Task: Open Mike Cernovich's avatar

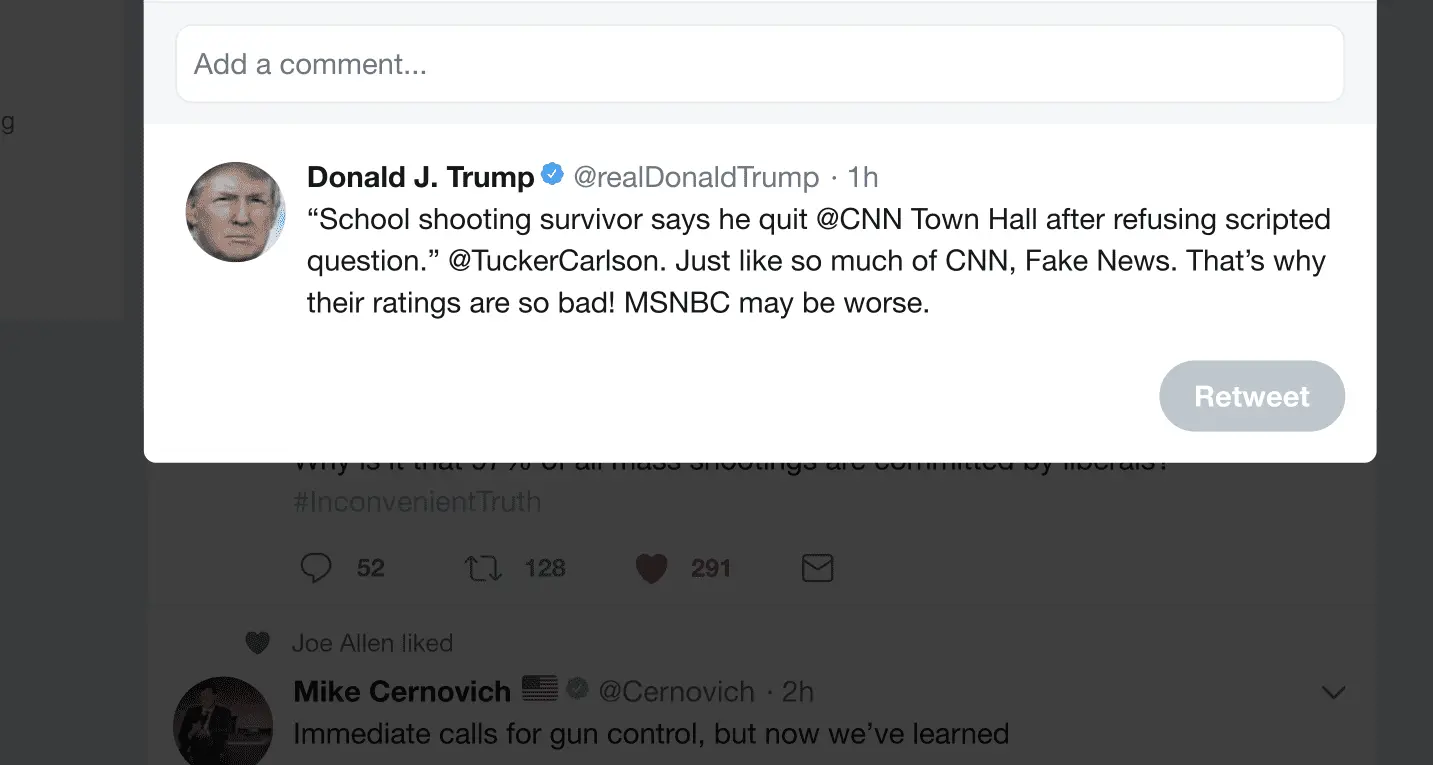Action: [x=223, y=721]
